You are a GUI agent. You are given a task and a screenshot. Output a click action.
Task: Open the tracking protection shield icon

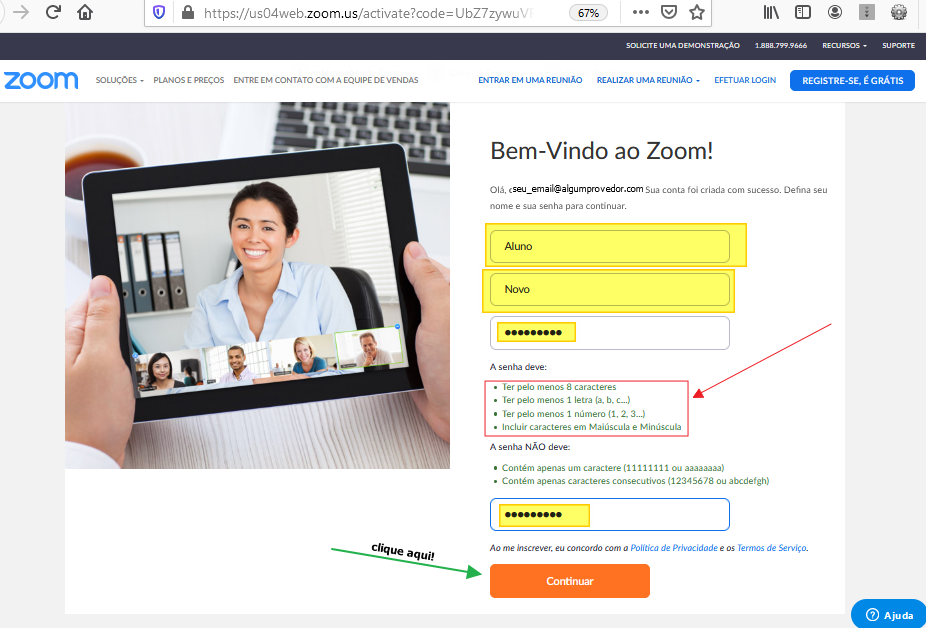pos(159,12)
